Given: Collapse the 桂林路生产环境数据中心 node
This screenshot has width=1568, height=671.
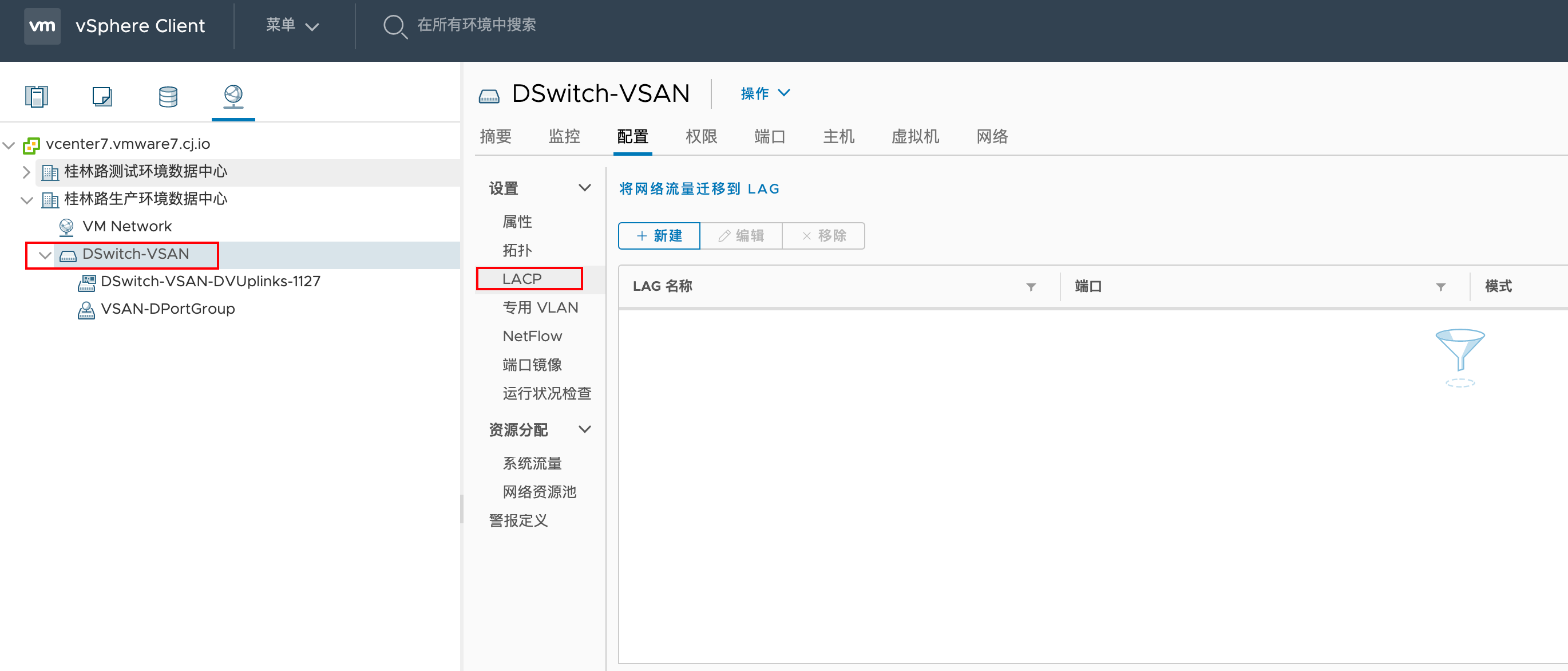Looking at the screenshot, I should pos(26,200).
